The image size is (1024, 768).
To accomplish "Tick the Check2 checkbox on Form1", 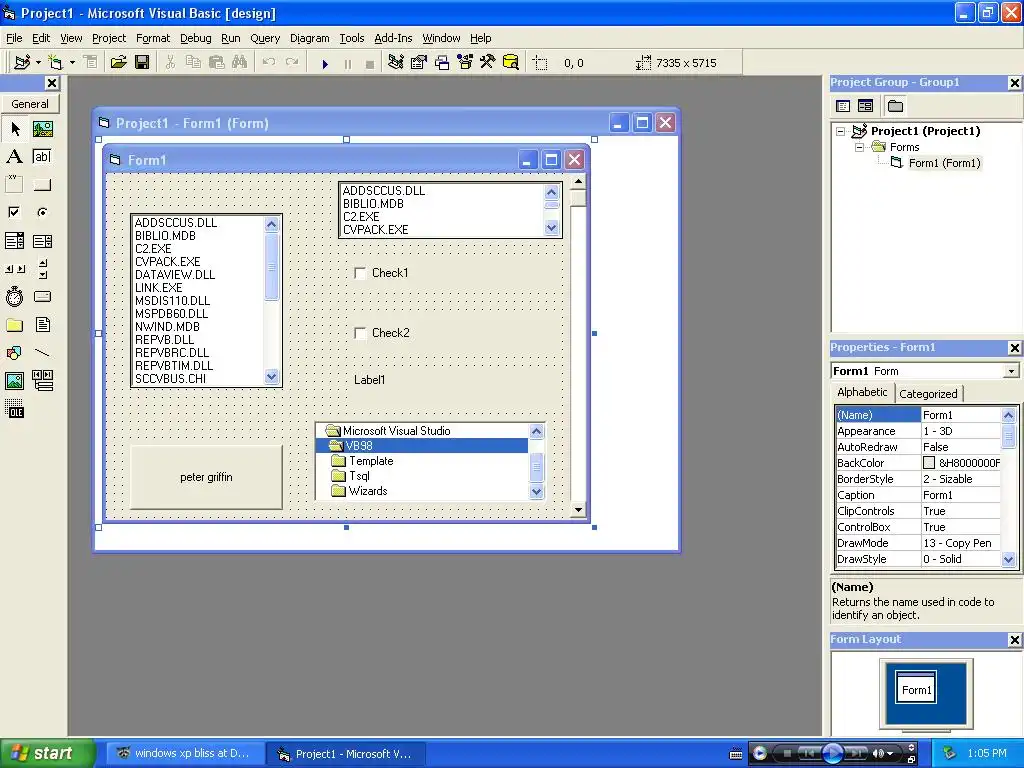I will [x=360, y=333].
